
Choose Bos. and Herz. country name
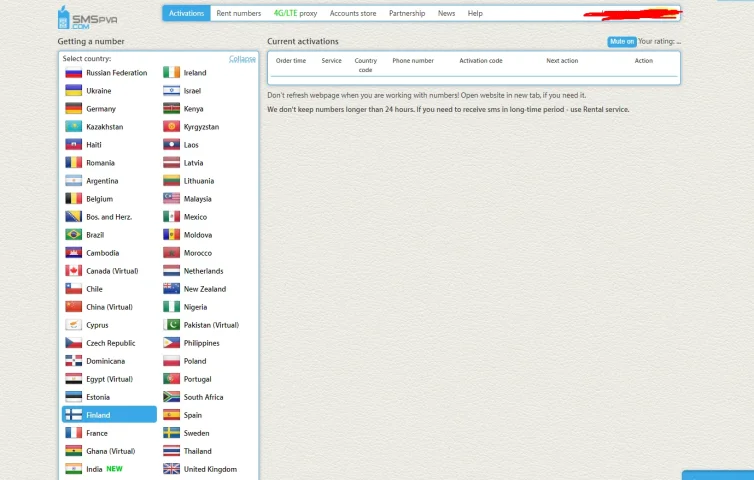coord(109,217)
